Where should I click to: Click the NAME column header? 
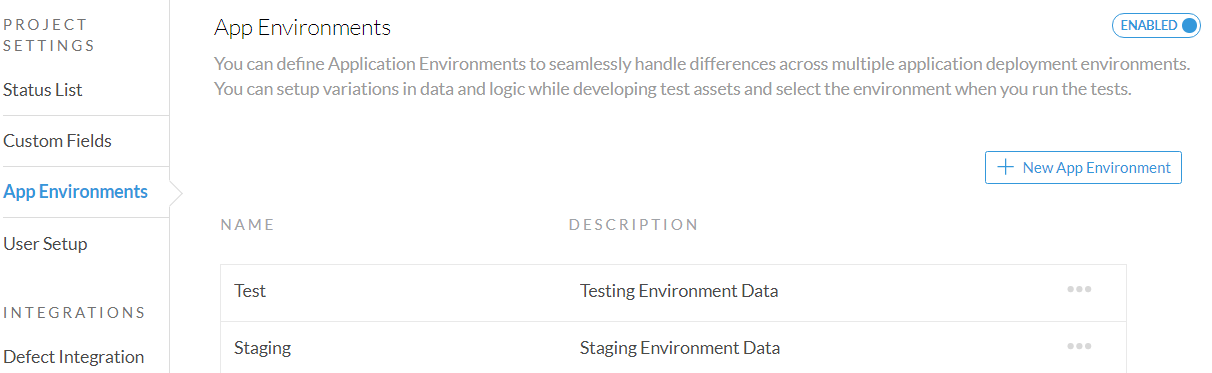coord(247,225)
